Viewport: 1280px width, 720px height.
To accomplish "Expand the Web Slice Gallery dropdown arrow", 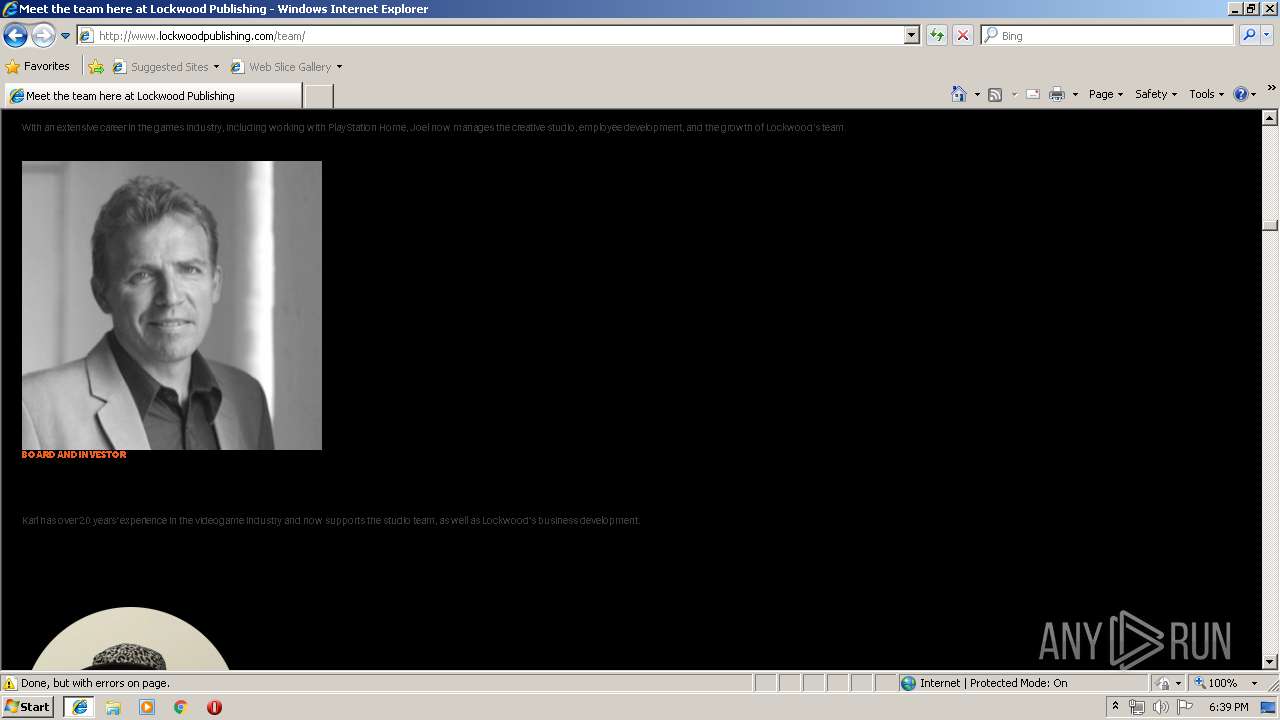I will pos(339,67).
